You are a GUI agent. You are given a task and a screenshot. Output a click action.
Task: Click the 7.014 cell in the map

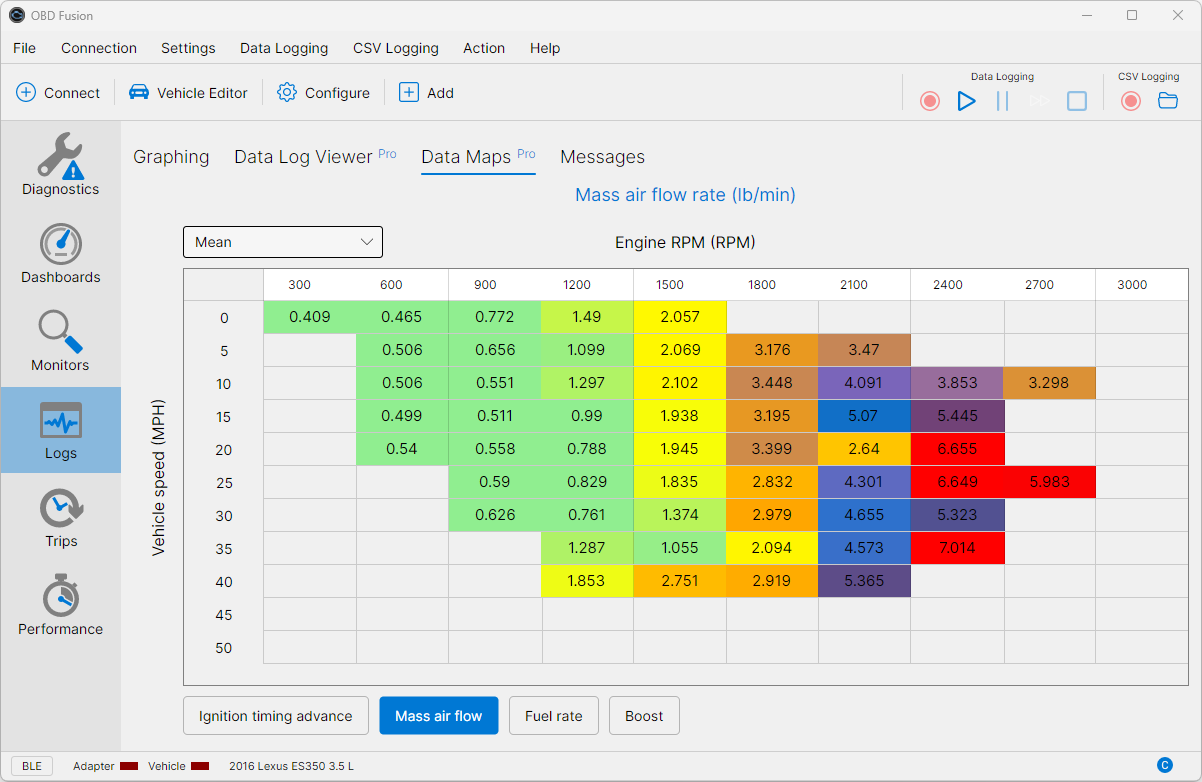click(x=957, y=548)
